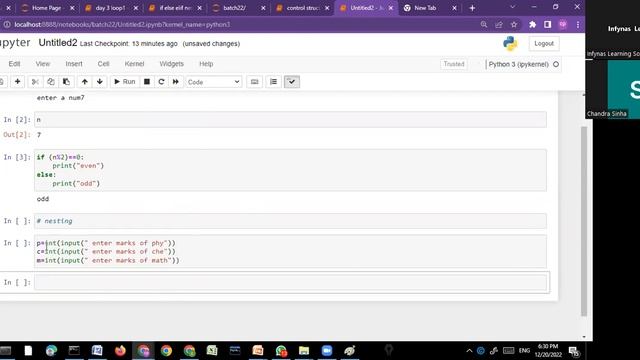This screenshot has height=360, width=640.
Task: Click the Python logo in header
Action: coord(510,43)
